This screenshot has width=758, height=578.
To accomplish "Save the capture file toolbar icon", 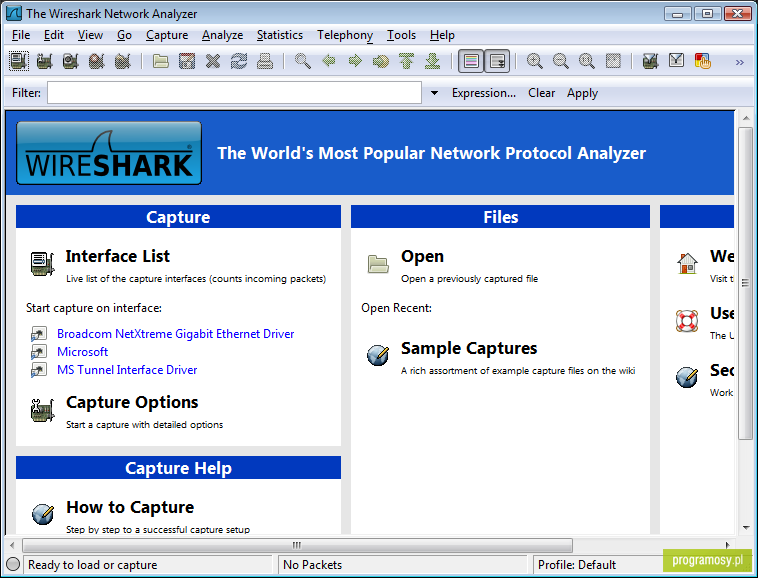I will [x=187, y=61].
